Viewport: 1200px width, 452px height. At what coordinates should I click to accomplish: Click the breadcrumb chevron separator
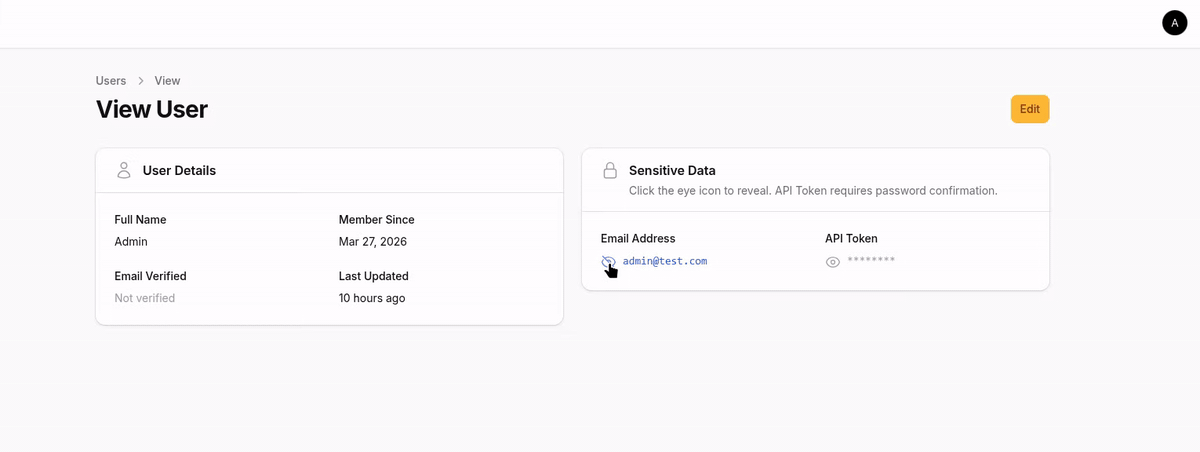[141, 81]
